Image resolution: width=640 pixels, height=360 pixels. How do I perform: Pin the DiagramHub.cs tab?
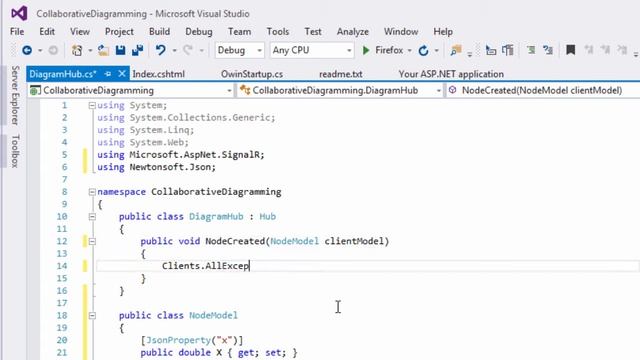coord(108,74)
